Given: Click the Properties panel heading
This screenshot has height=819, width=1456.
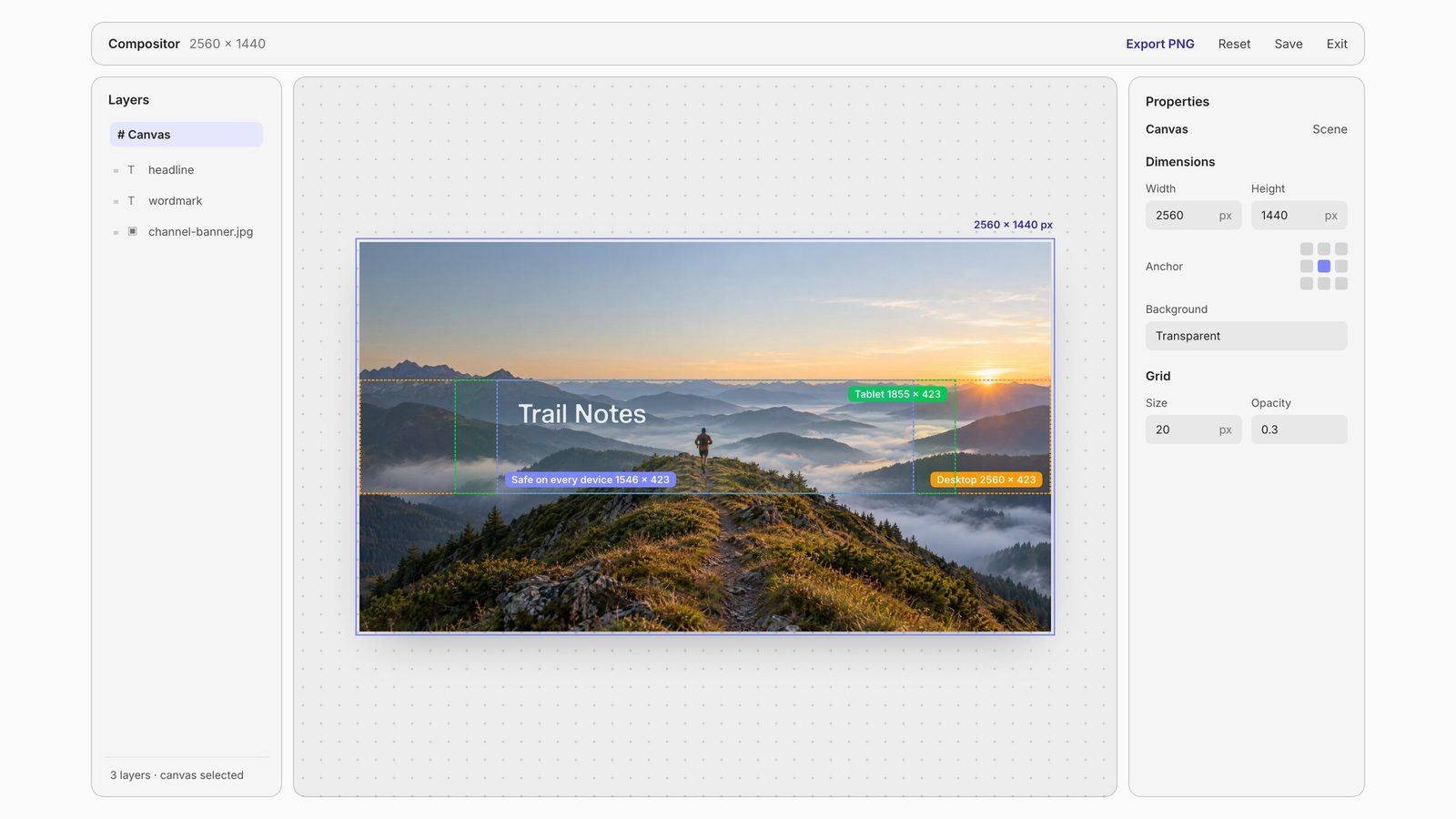Looking at the screenshot, I should pyautogui.click(x=1178, y=102).
